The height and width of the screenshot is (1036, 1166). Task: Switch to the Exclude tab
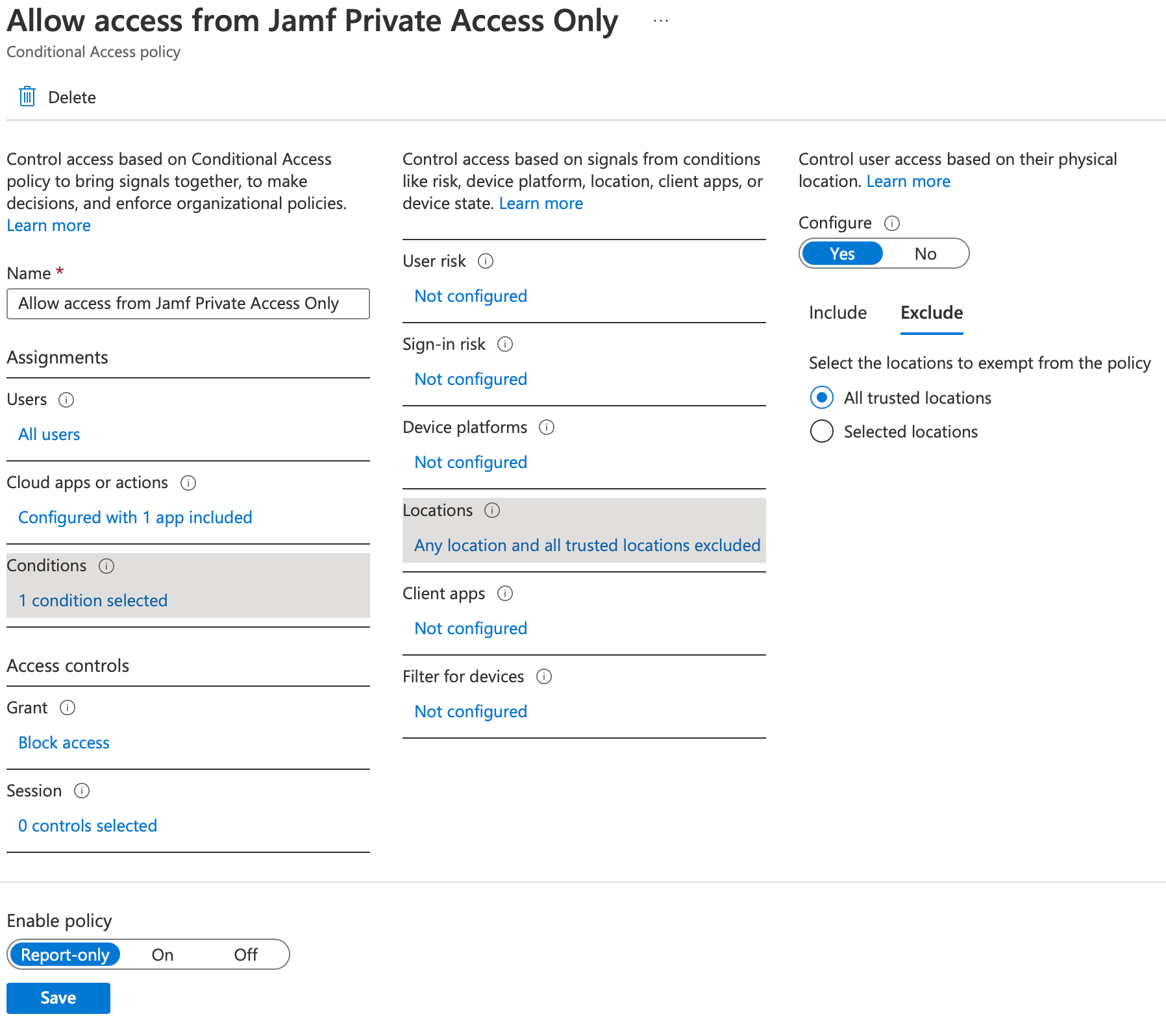pyautogui.click(x=932, y=312)
